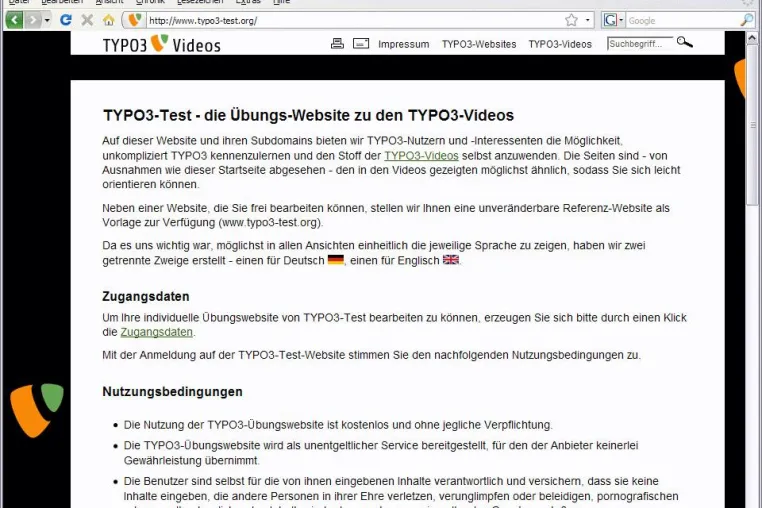
Task: Go to the browser Home page icon
Action: click(x=108, y=20)
